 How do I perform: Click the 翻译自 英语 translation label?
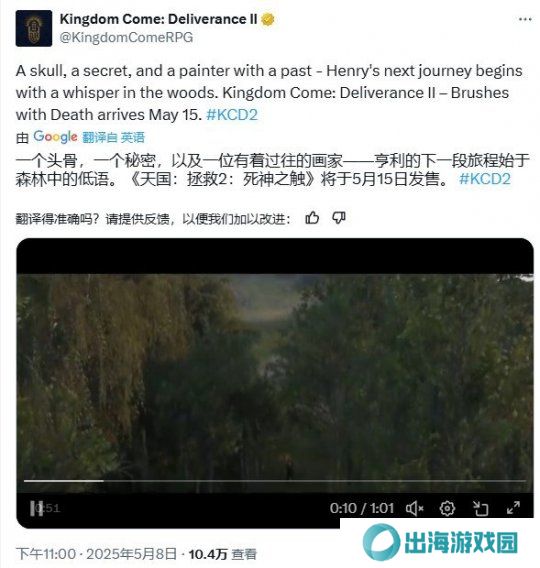pyautogui.click(x=113, y=137)
